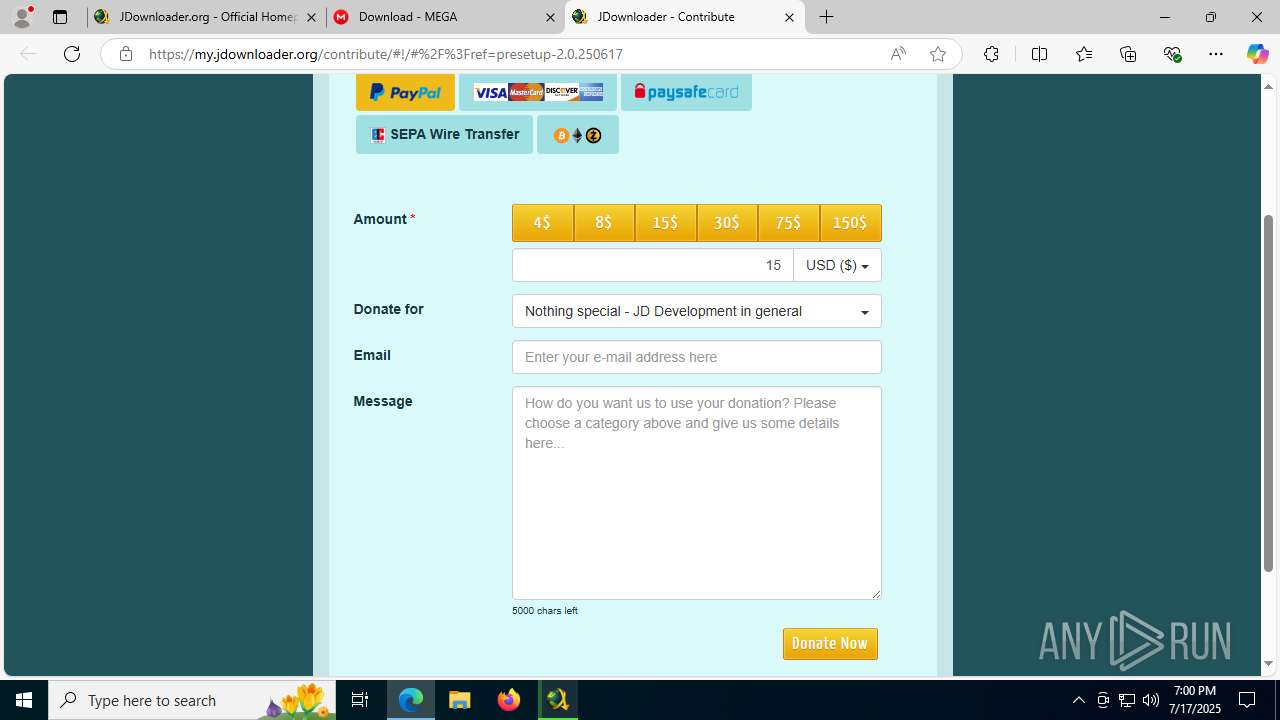The height and width of the screenshot is (720, 1280).
Task: Click the page scrollbar down arrow
Action: coord(1269,664)
